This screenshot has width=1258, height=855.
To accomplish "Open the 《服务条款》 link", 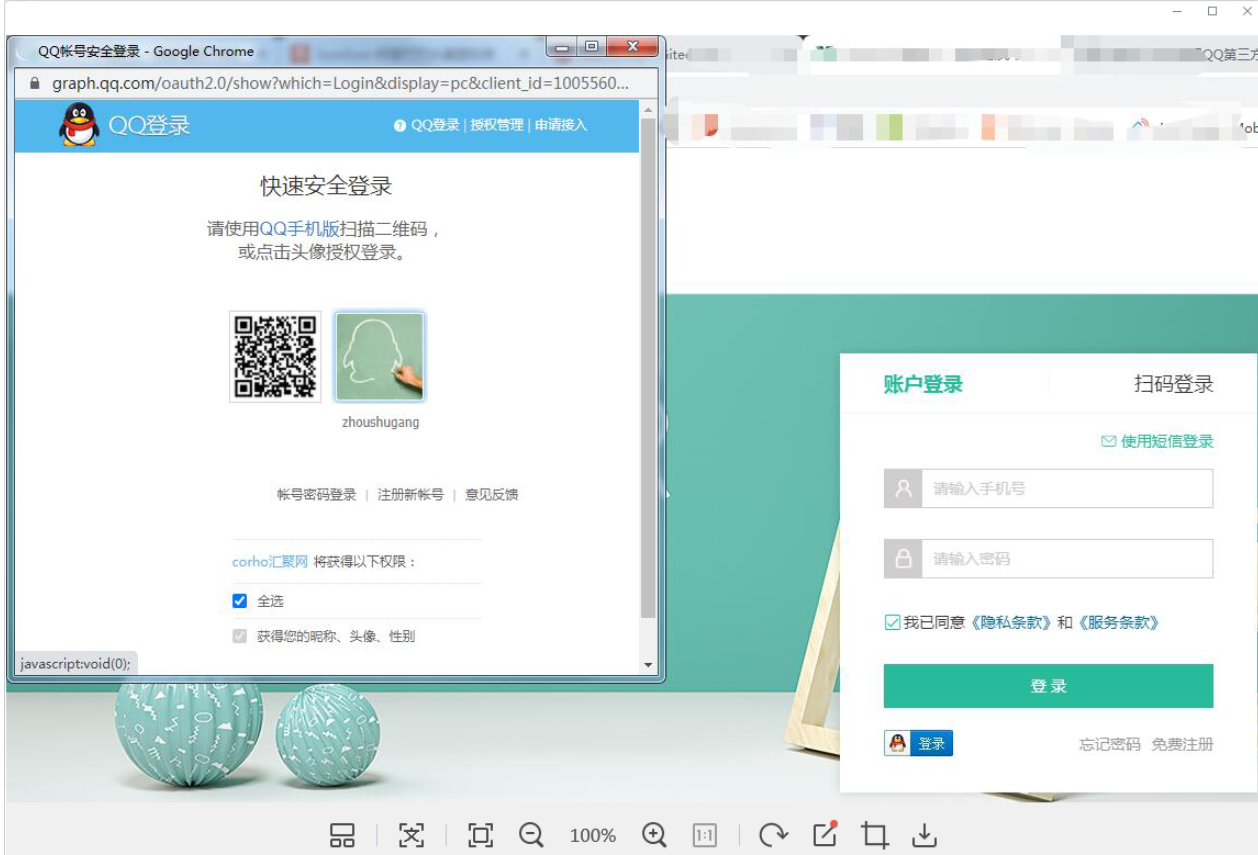I will pyautogui.click(x=1118, y=622).
